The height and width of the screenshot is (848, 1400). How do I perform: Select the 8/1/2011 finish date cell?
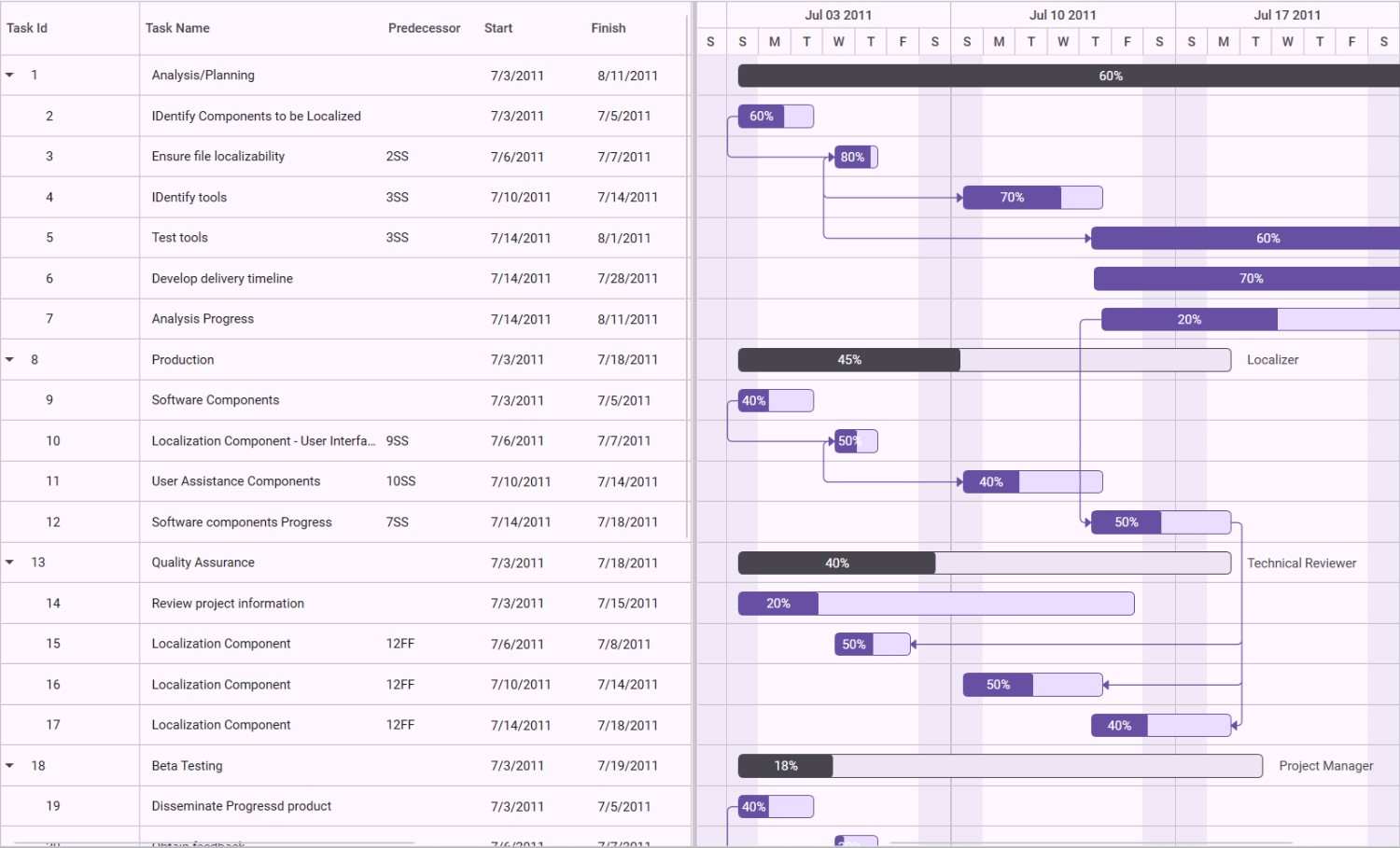click(624, 238)
